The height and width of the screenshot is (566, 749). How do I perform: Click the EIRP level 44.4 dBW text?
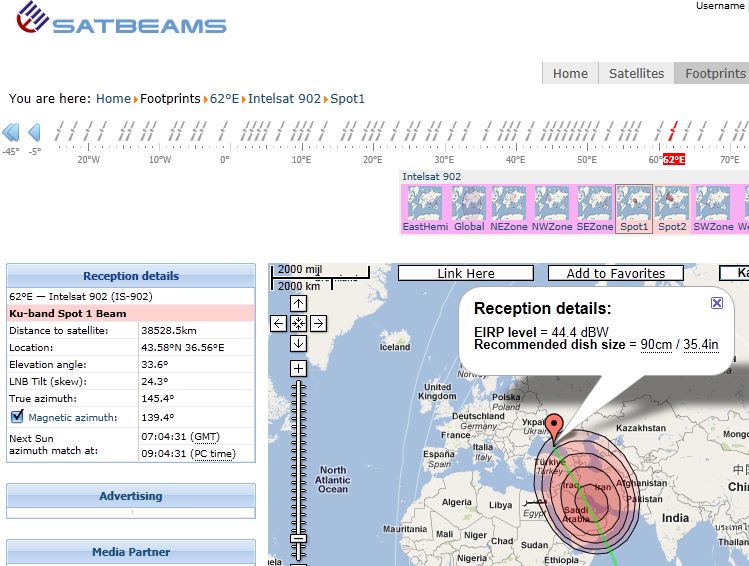coord(541,331)
